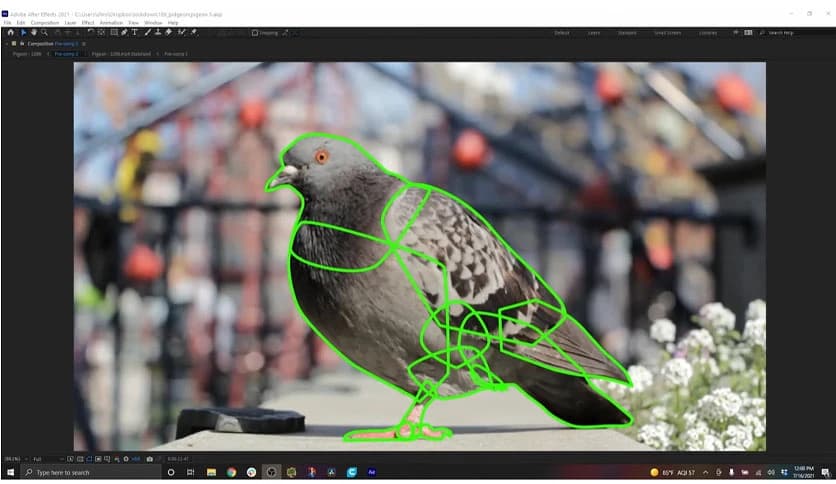
Task: Switch to the Default workspace
Action: [x=562, y=32]
